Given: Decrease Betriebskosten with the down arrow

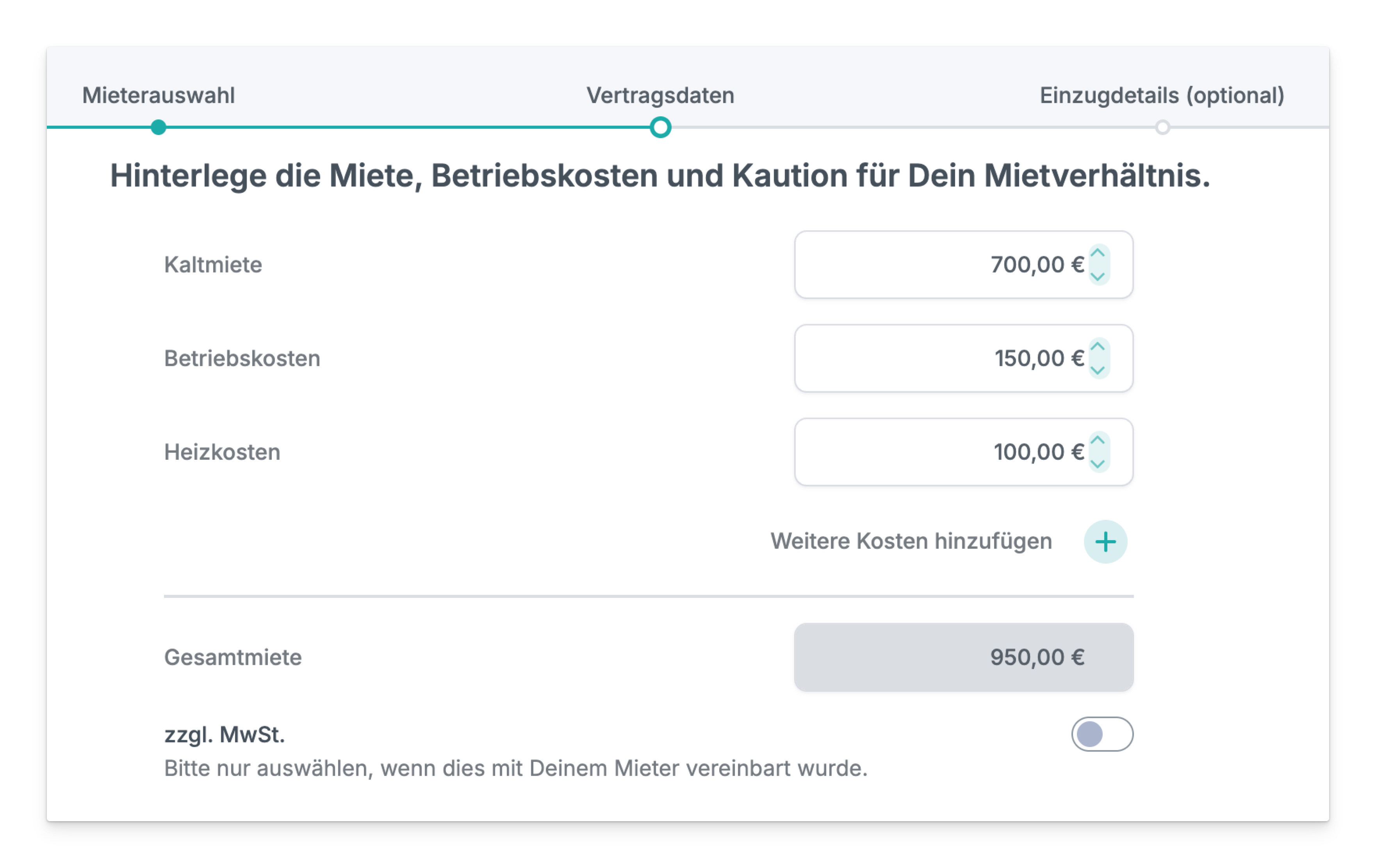Looking at the screenshot, I should (x=1098, y=370).
